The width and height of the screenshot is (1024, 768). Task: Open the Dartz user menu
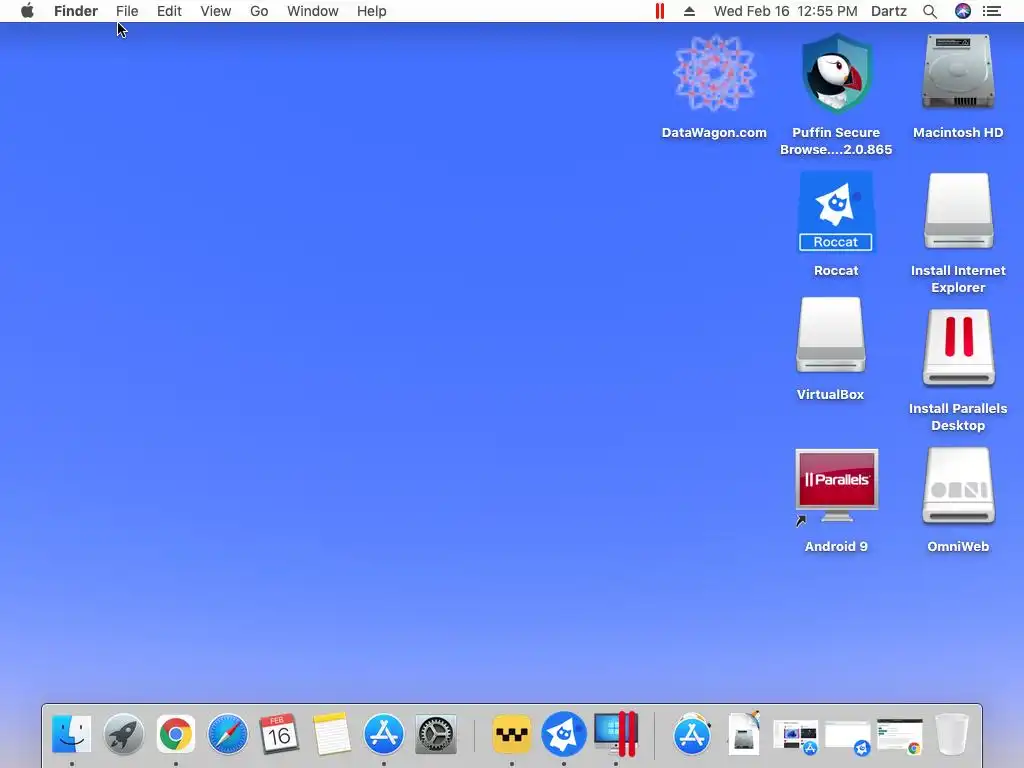889,11
